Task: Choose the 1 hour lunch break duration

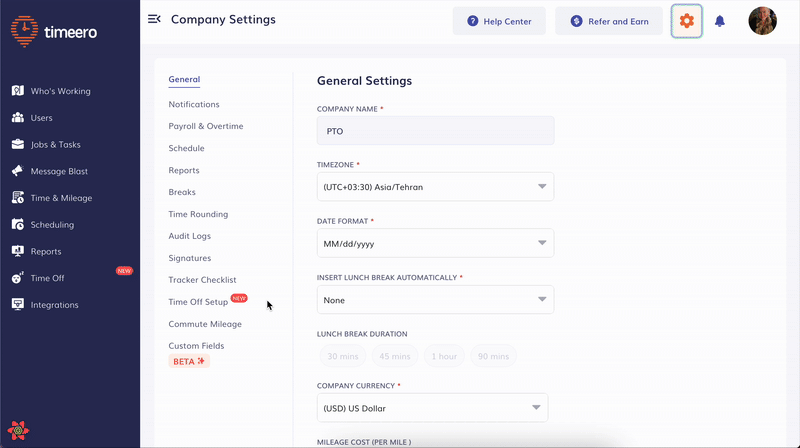Action: (443, 356)
